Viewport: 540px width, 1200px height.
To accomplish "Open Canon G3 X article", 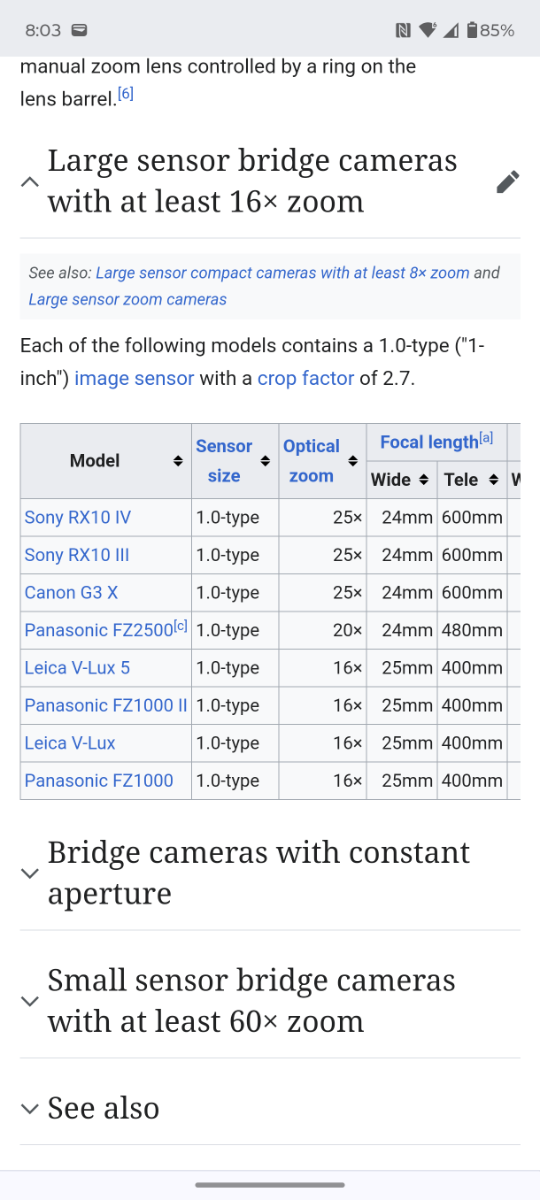I will [x=71, y=592].
